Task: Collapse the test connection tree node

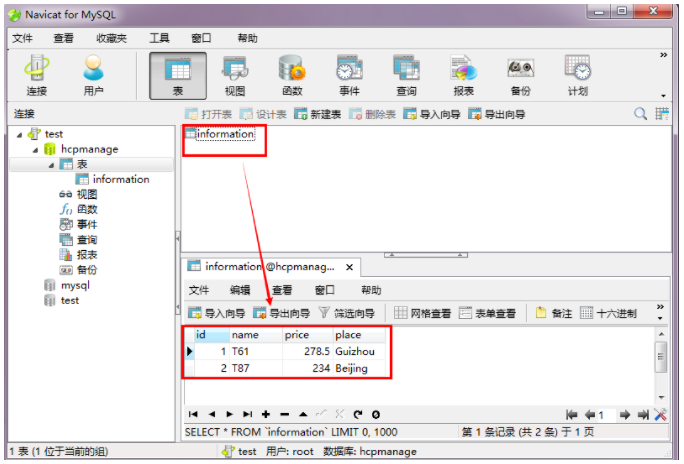Action: point(19,135)
